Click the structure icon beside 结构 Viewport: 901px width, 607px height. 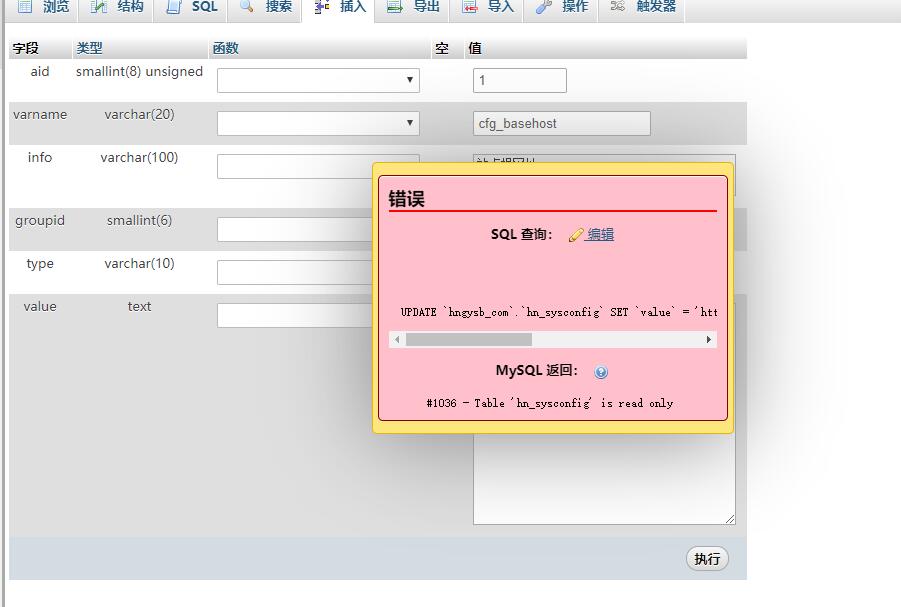click(98, 6)
